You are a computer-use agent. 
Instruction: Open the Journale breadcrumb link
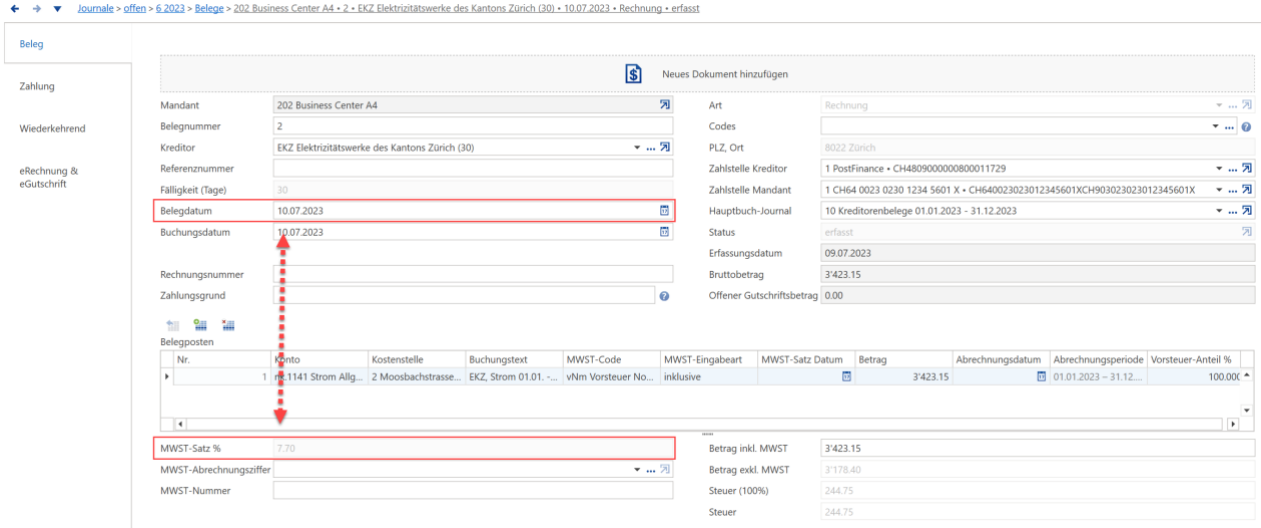coord(96,8)
